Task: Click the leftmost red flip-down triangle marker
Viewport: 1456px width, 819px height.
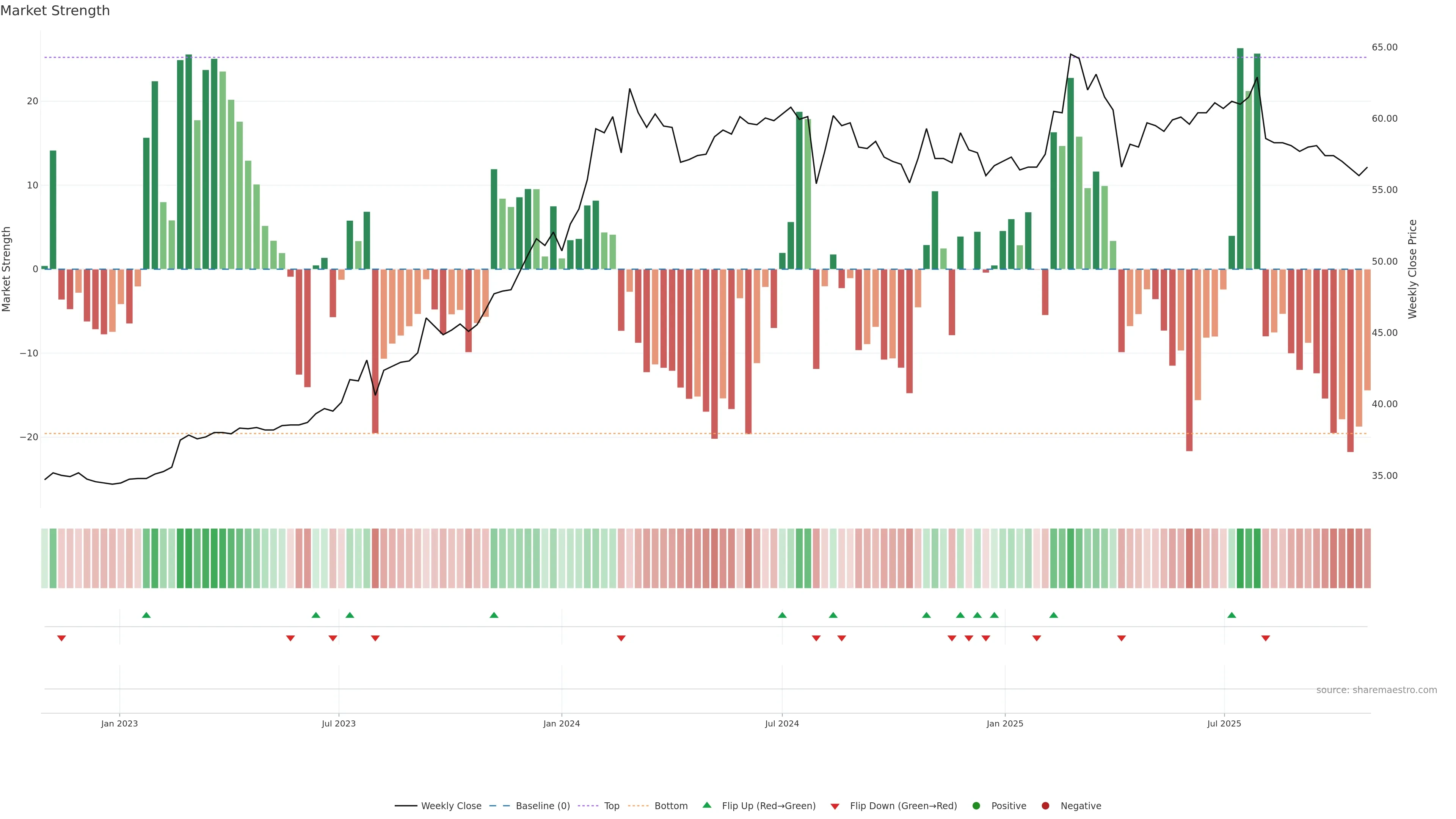Action: pyautogui.click(x=61, y=638)
